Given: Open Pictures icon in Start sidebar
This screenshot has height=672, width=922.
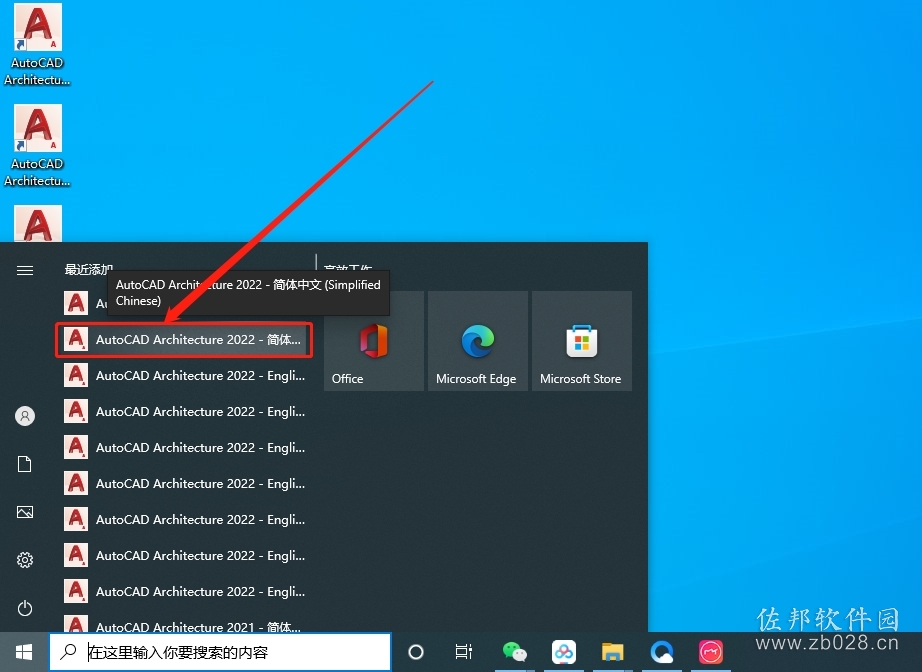Looking at the screenshot, I should 25,512.
